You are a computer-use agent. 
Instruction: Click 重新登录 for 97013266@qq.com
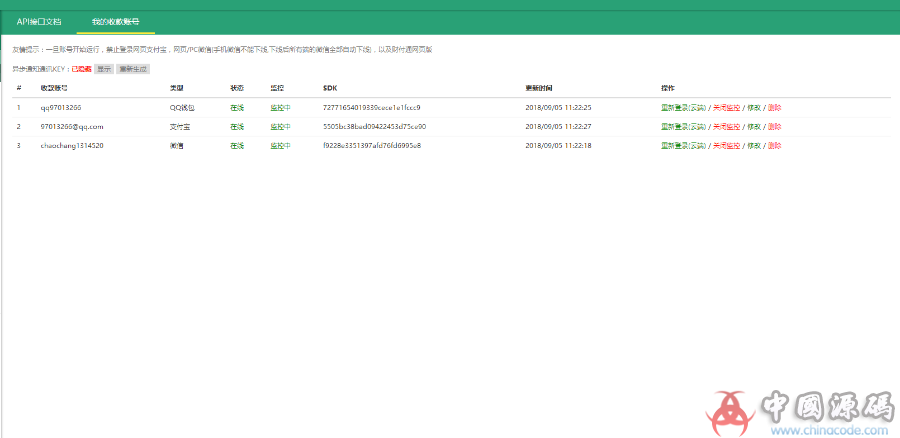tap(682, 127)
